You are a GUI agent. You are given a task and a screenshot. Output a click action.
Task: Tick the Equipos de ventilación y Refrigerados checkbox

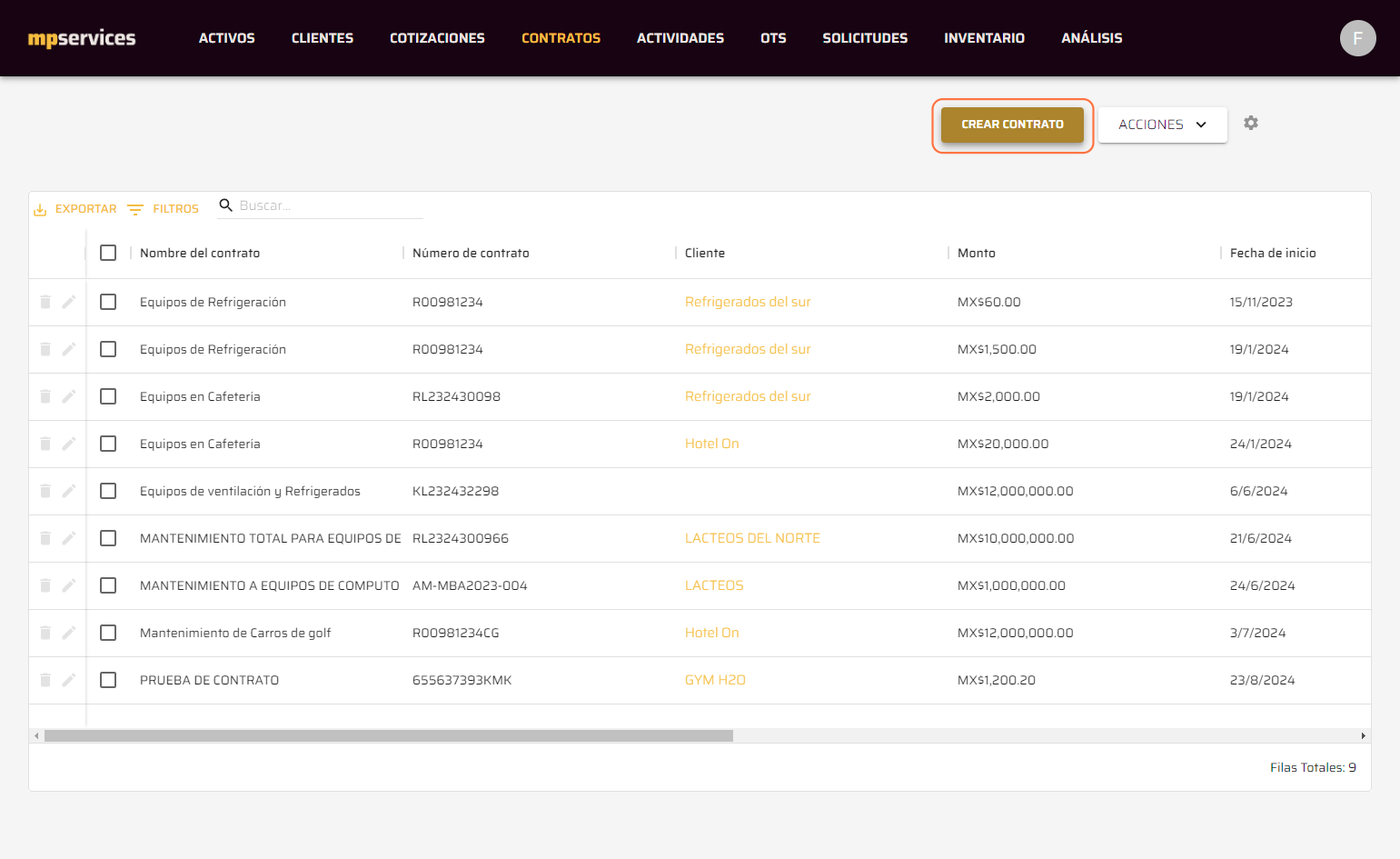(x=108, y=491)
